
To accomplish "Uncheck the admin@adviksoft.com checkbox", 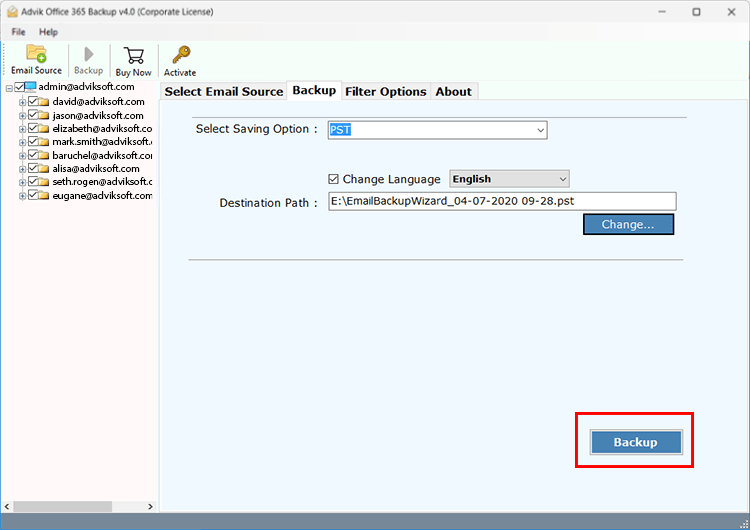I will point(20,87).
